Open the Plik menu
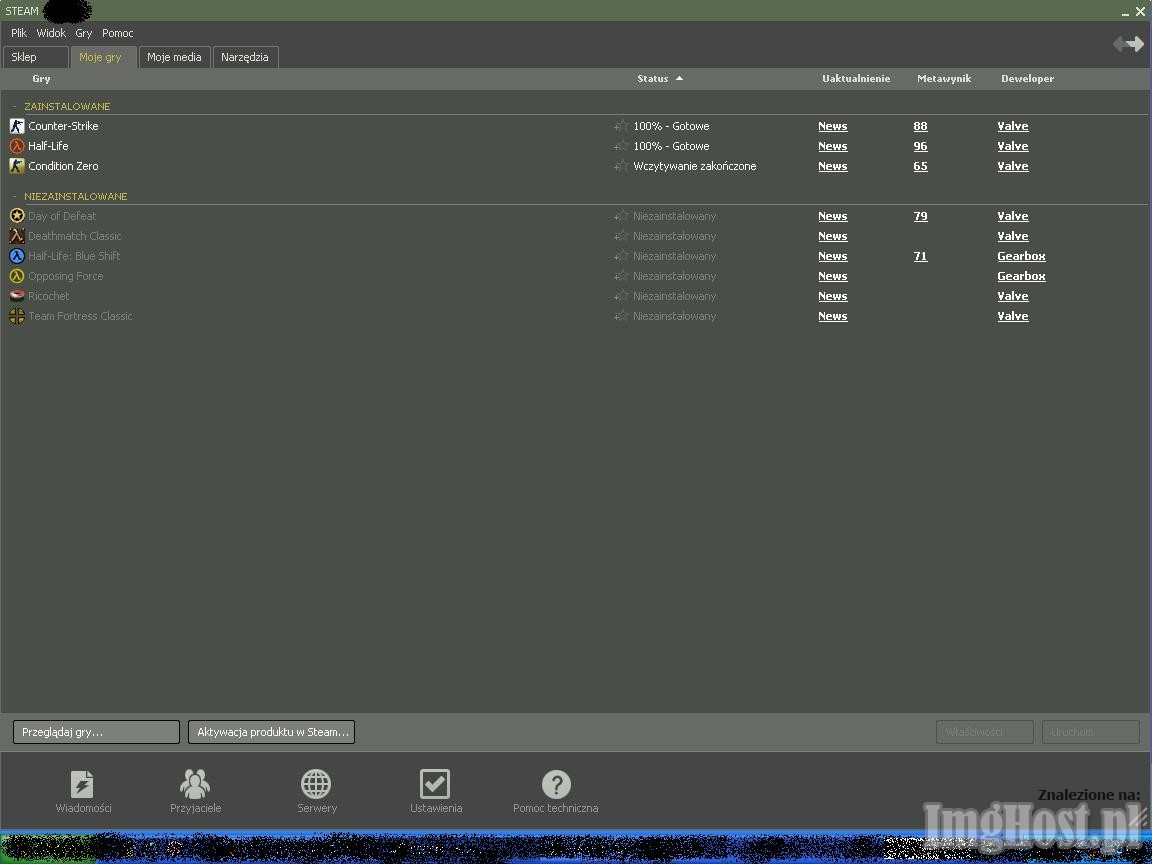This screenshot has width=1152, height=864. click(x=19, y=33)
